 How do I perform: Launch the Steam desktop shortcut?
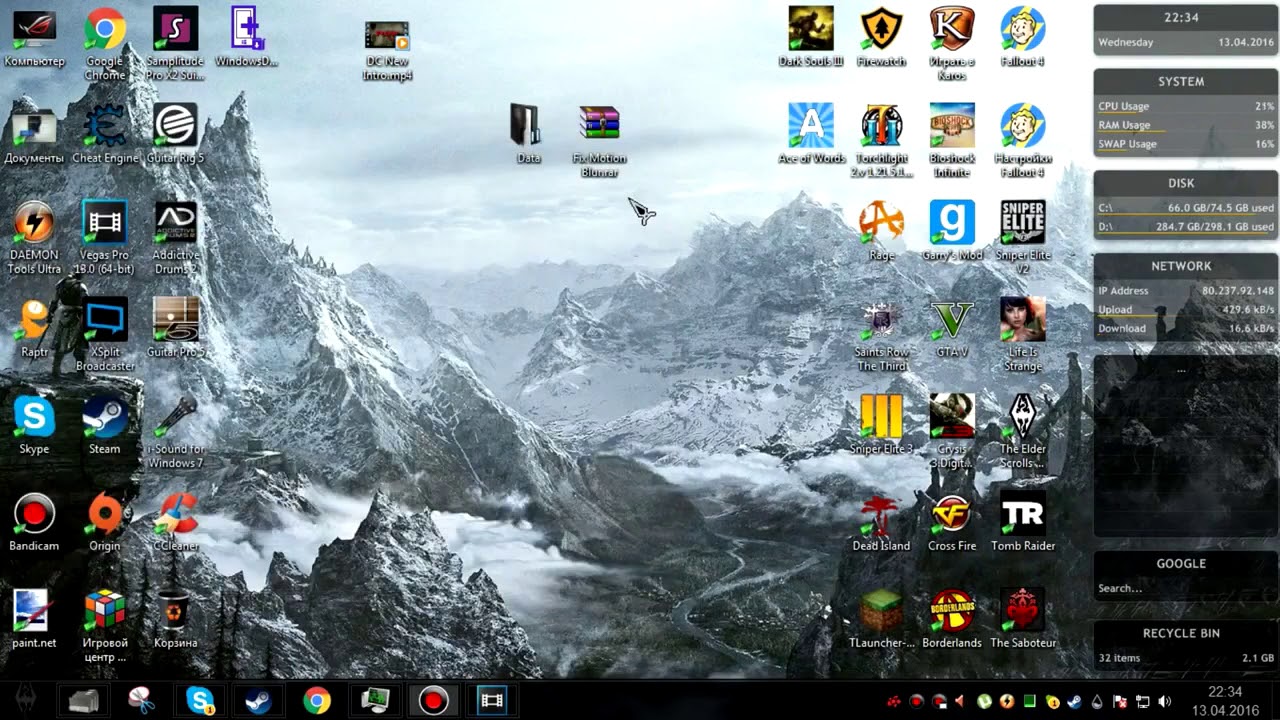[x=105, y=426]
